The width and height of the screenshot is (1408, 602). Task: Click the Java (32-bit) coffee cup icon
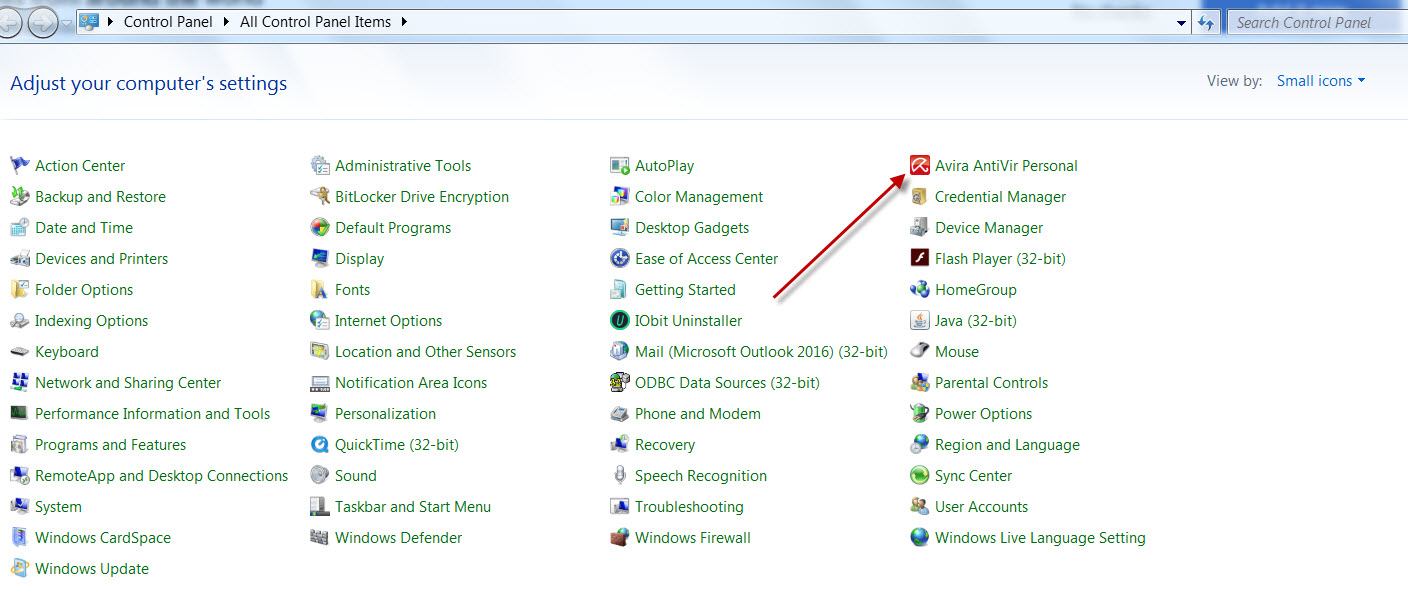click(919, 321)
